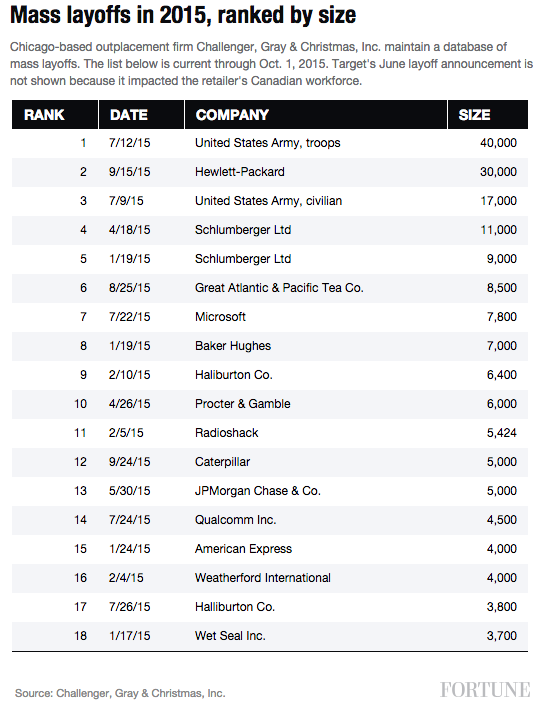Click the 4,000 value in Weatherford's row

(502, 578)
